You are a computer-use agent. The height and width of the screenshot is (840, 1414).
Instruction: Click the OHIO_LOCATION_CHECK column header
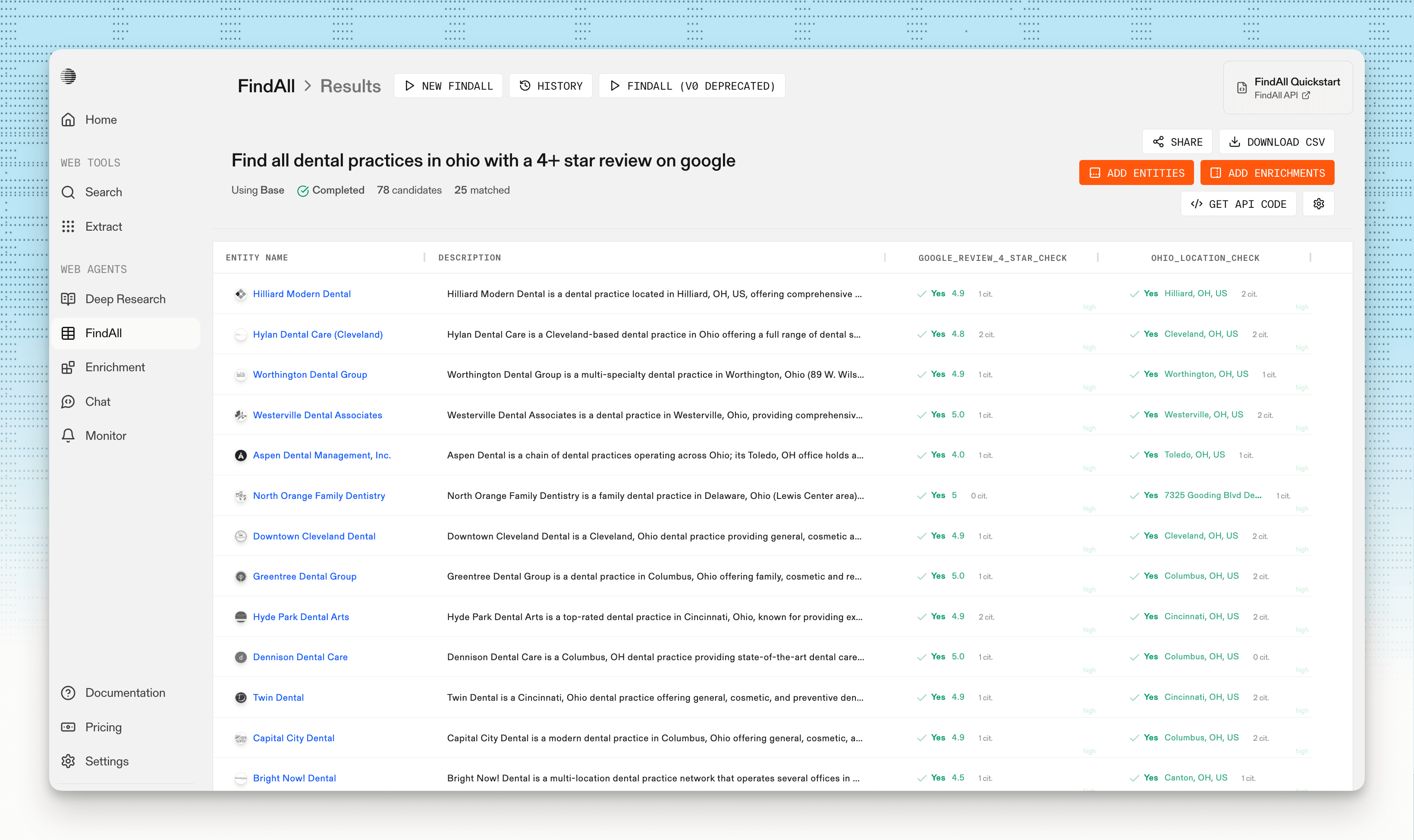(x=1204, y=258)
